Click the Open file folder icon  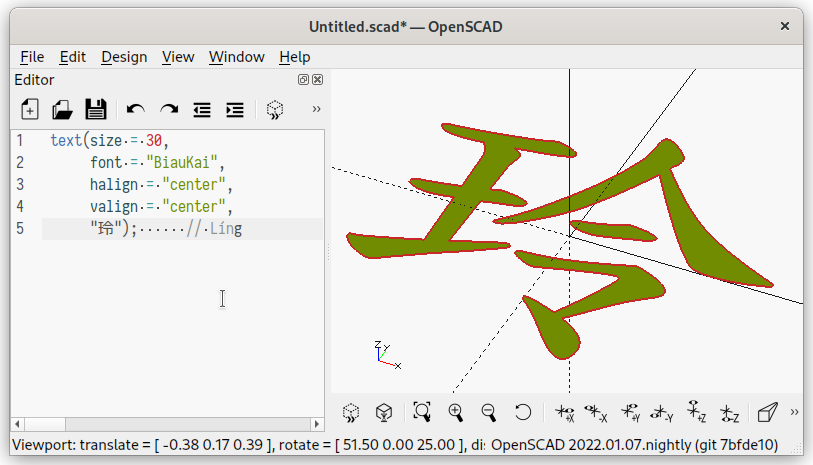pyautogui.click(x=62, y=110)
